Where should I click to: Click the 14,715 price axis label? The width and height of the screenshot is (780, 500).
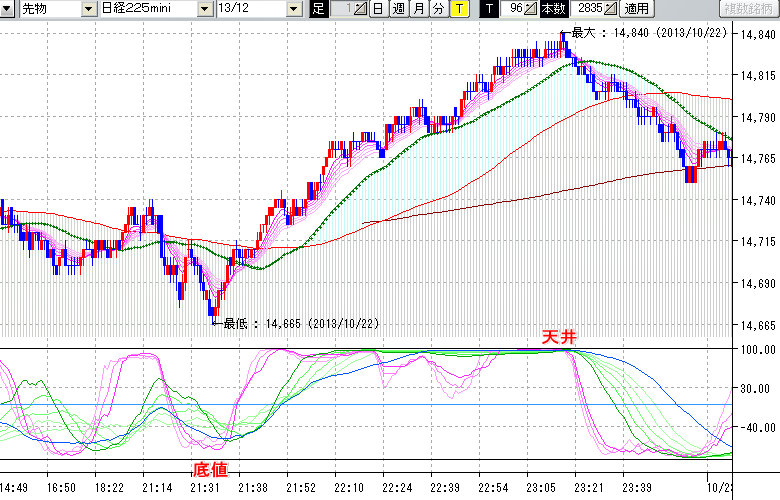(x=758, y=242)
